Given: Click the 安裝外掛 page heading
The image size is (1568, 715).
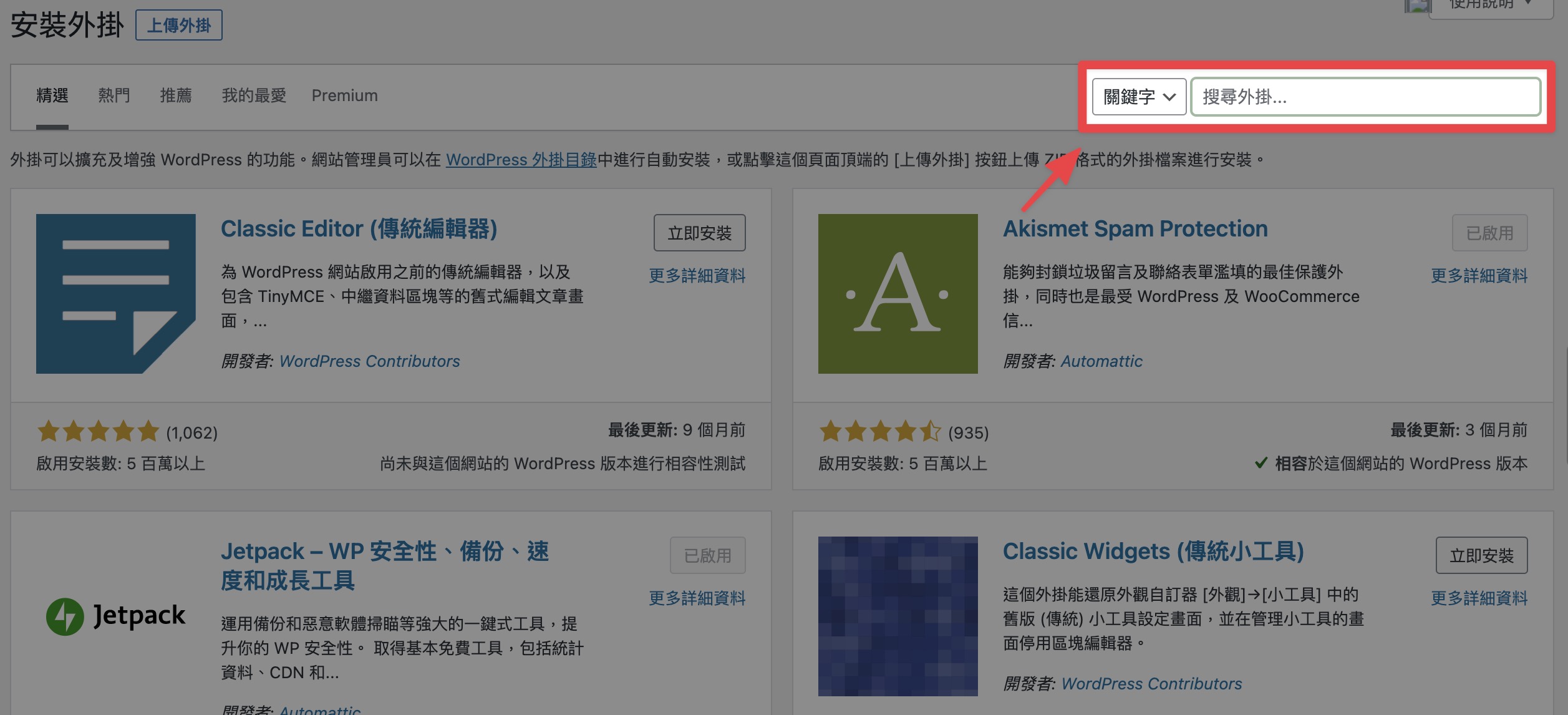Looking at the screenshot, I should point(67,26).
